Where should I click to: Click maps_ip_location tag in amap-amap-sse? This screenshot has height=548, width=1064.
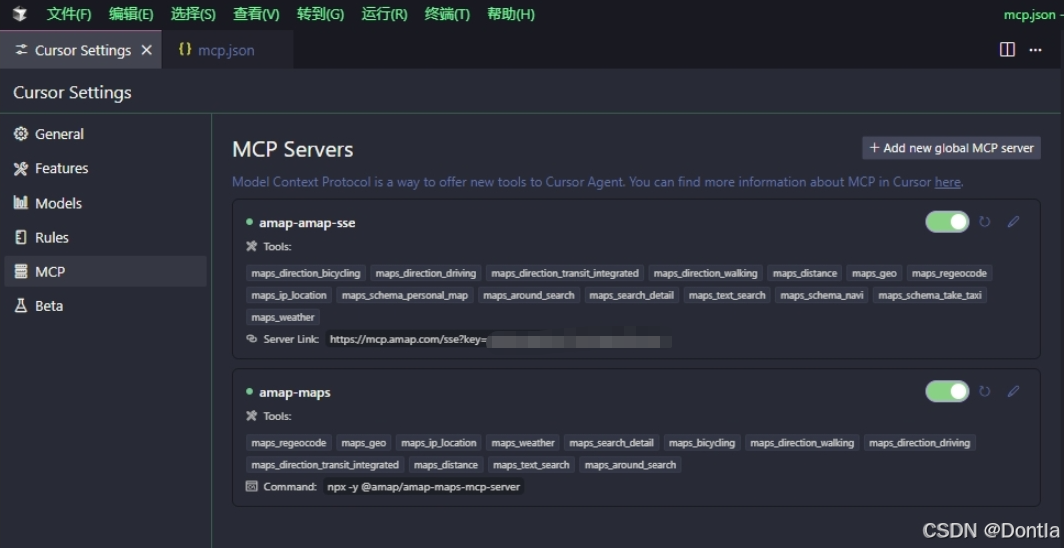pyautogui.click(x=289, y=295)
